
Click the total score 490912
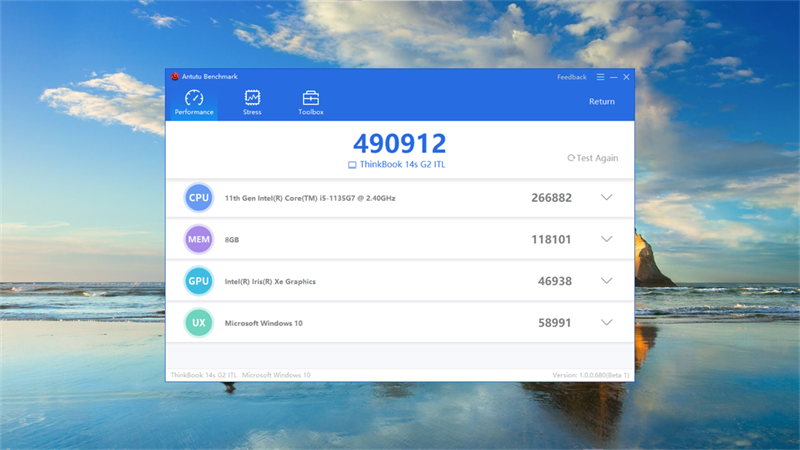click(x=400, y=143)
